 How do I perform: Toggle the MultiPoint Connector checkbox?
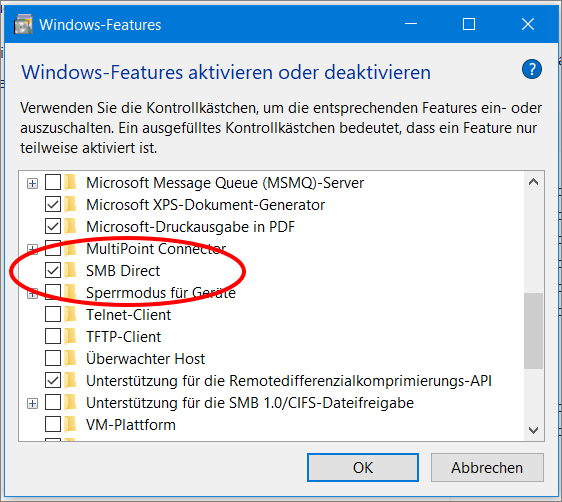pos(53,249)
